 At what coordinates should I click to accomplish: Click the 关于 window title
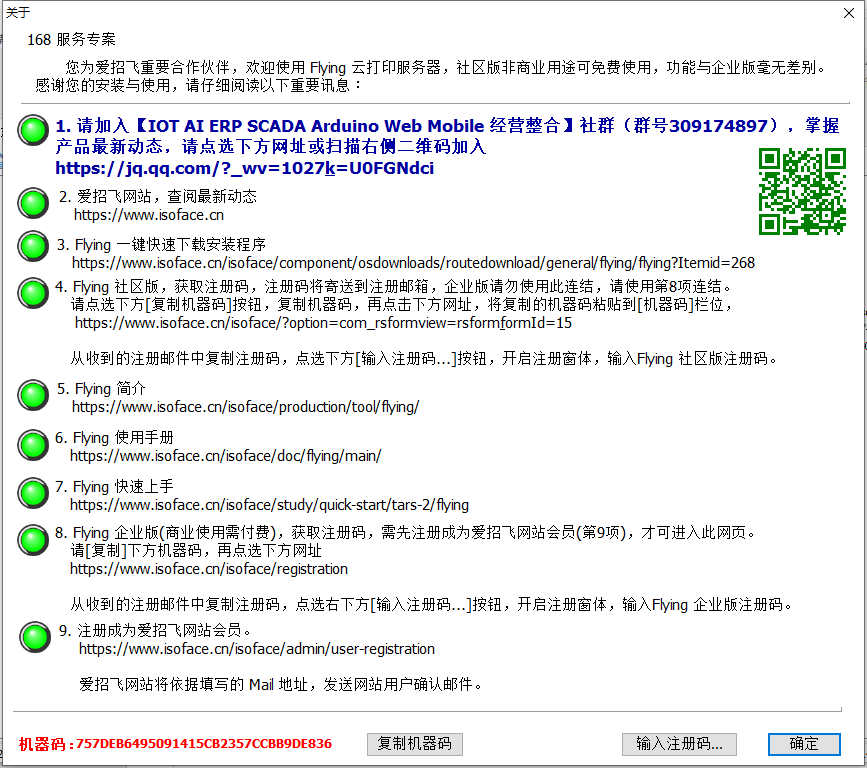coord(18,13)
